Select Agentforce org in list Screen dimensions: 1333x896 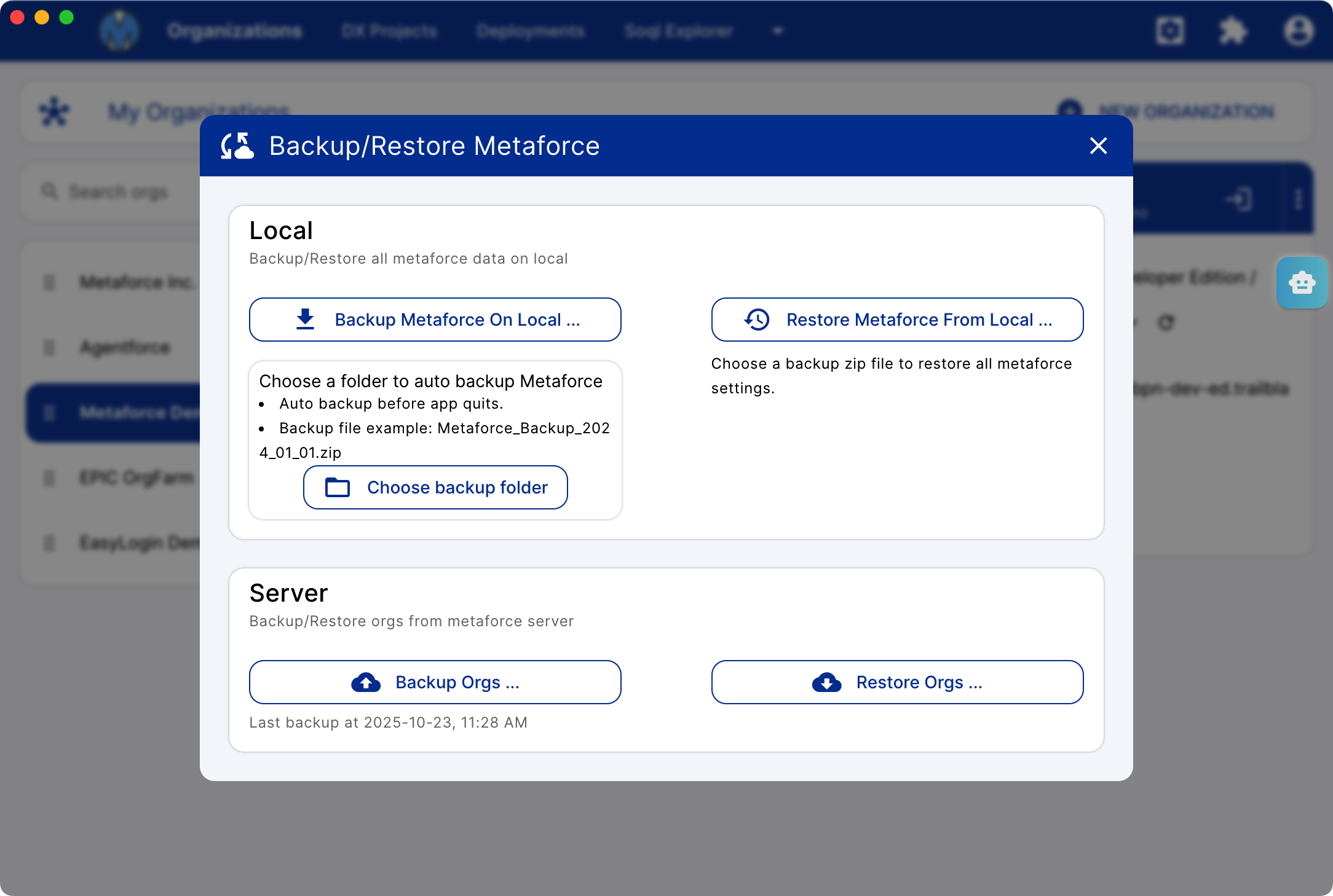pyautogui.click(x=114, y=347)
